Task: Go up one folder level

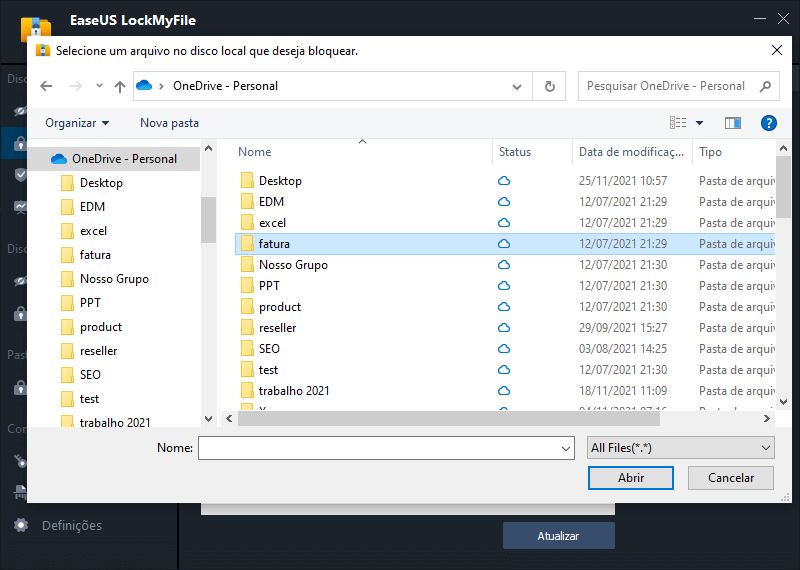Action: (120, 86)
